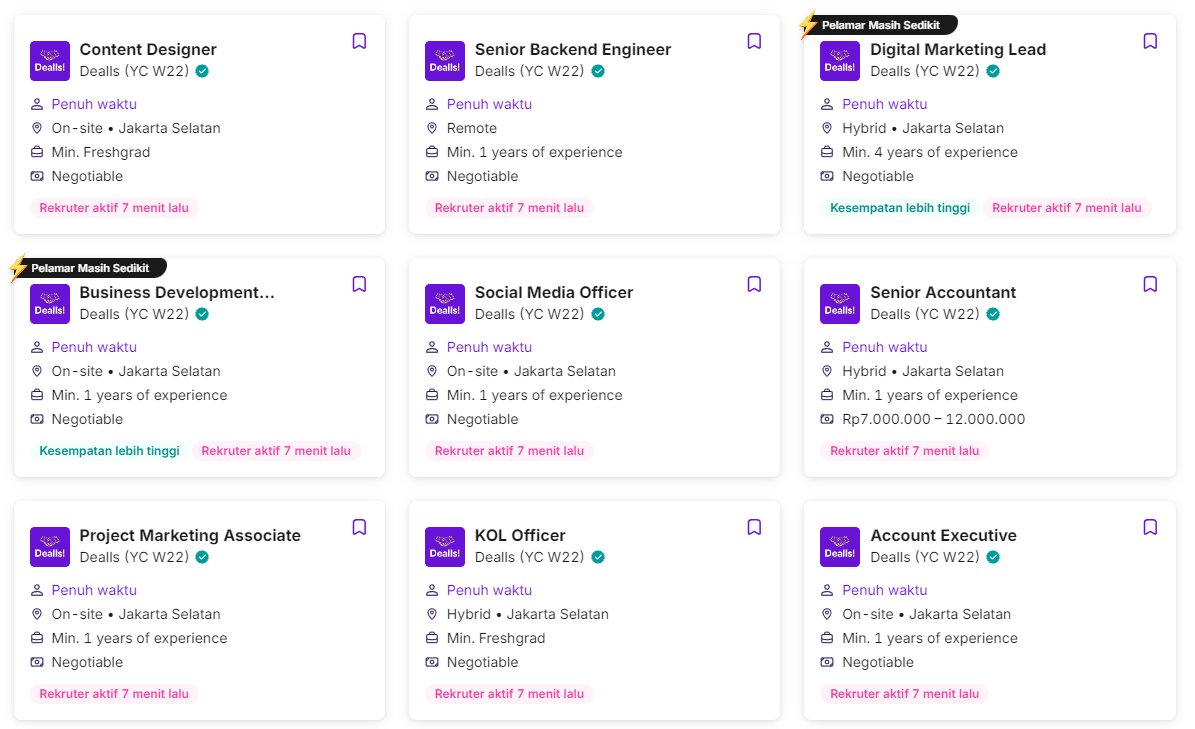This screenshot has width=1195, height=729.
Task: Bookmark the Account Executive job
Action: point(1150,527)
